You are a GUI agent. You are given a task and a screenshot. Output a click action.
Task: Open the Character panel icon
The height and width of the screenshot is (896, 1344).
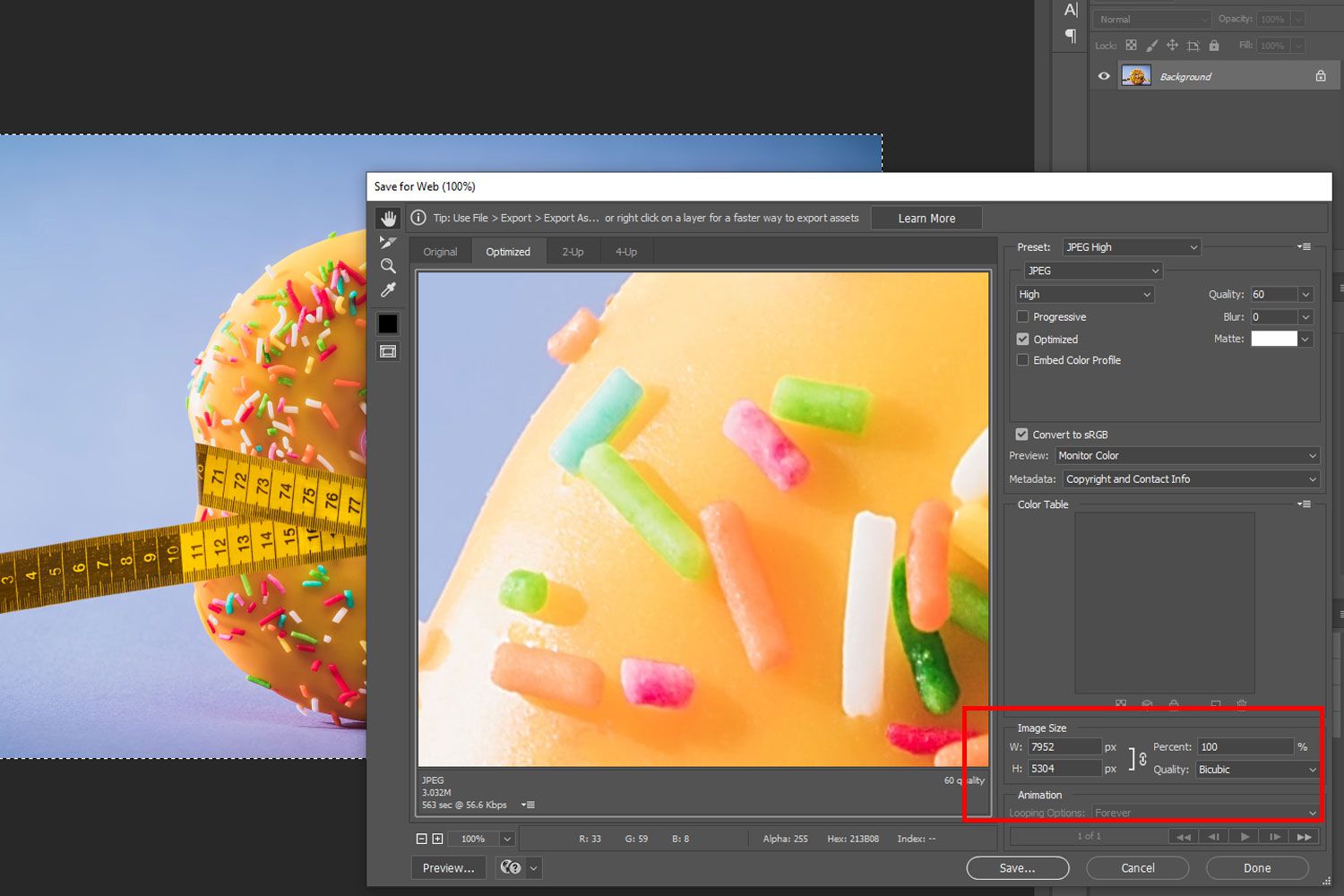pyautogui.click(x=1071, y=10)
